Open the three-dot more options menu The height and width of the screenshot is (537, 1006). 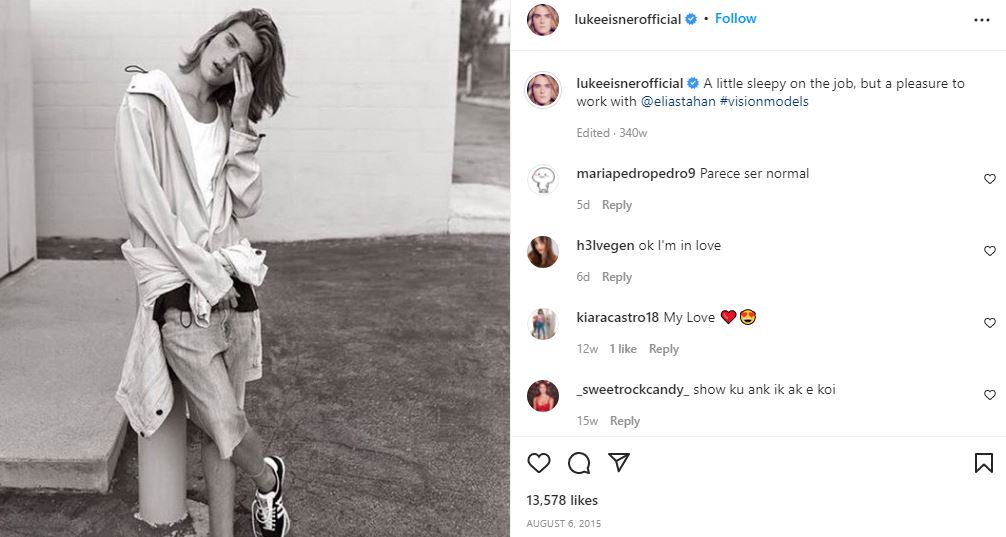[982, 20]
